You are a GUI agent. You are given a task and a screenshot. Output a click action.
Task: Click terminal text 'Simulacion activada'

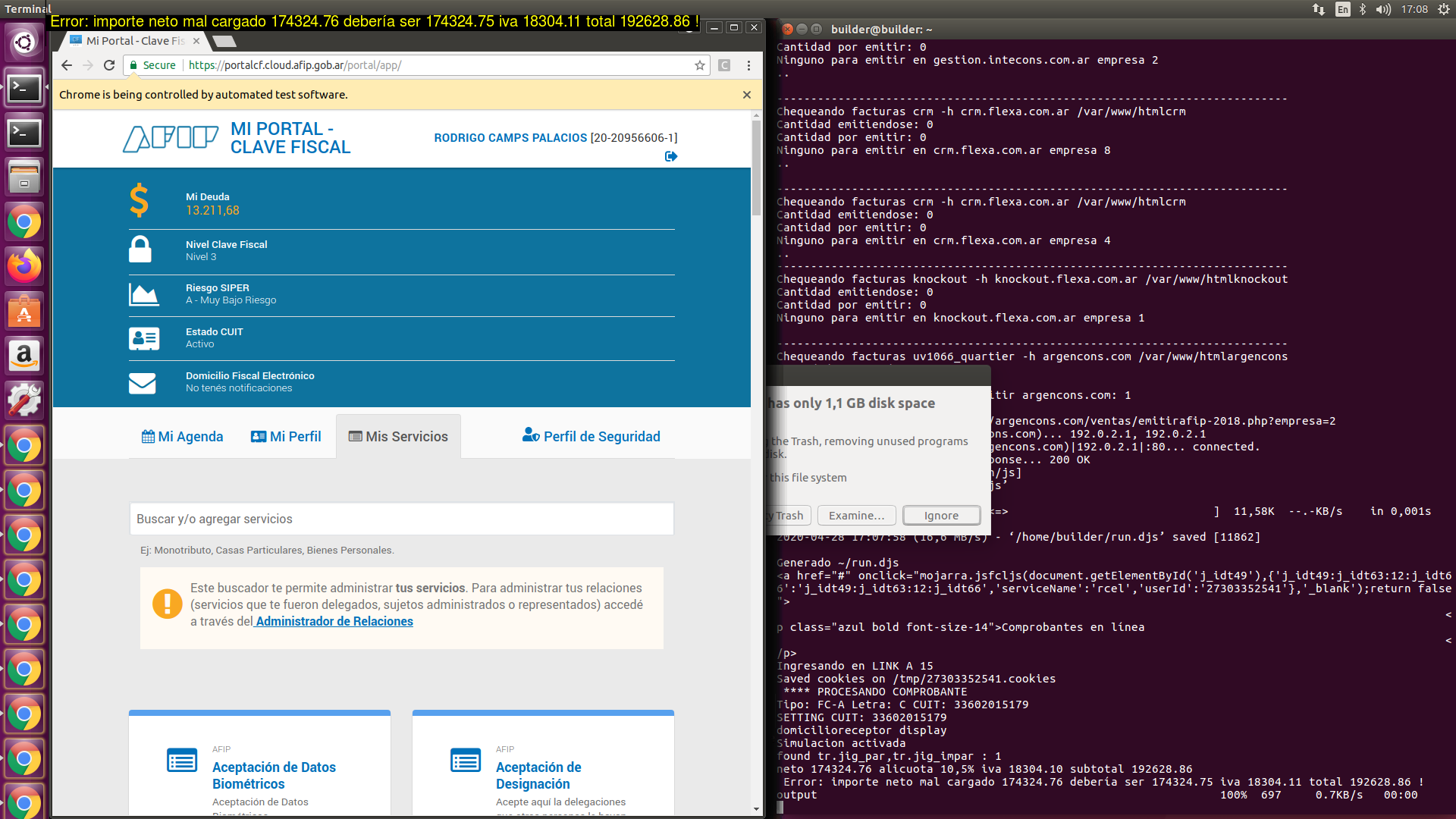pyautogui.click(x=841, y=743)
